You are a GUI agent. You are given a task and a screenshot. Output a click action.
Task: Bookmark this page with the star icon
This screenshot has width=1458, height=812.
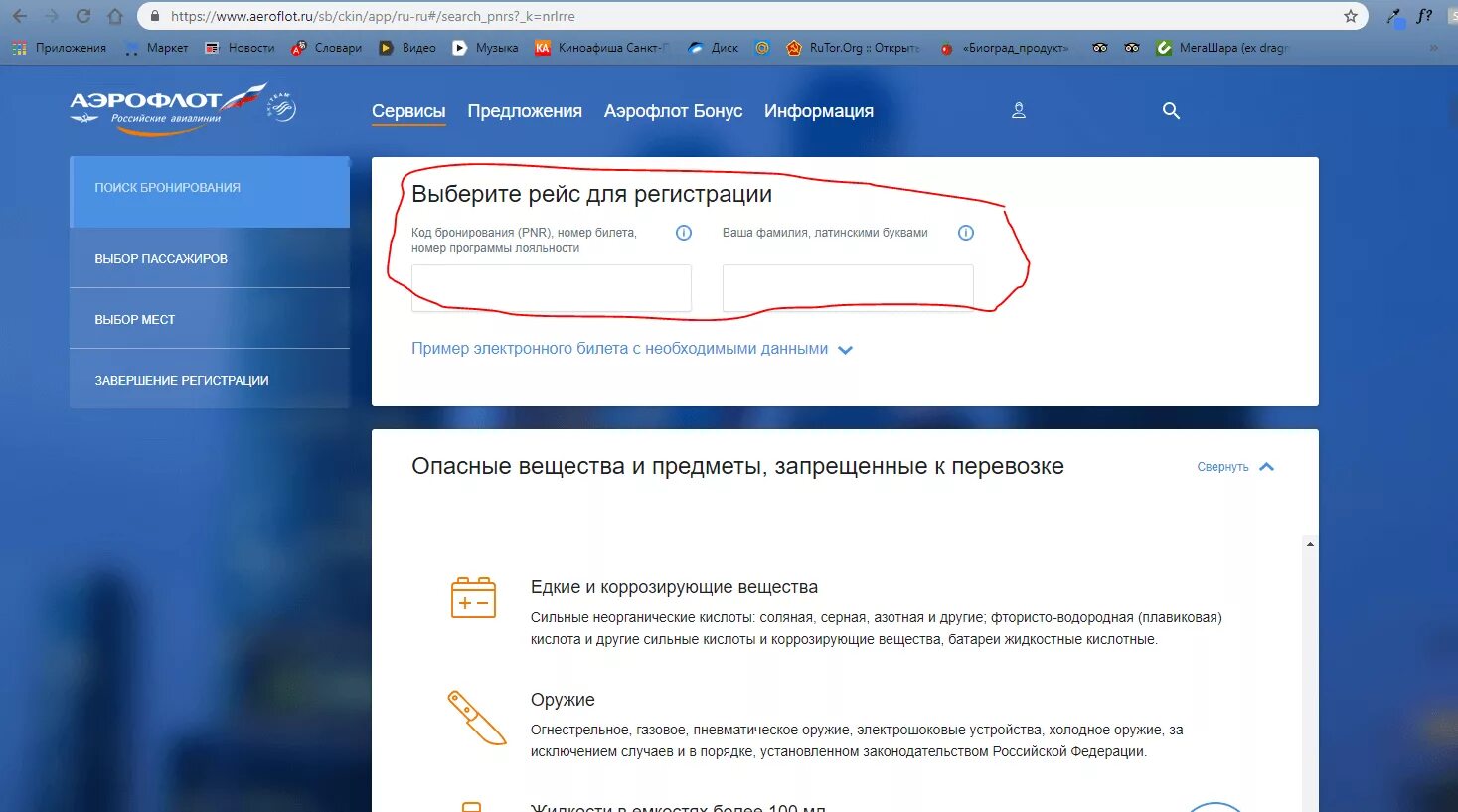[x=1350, y=16]
